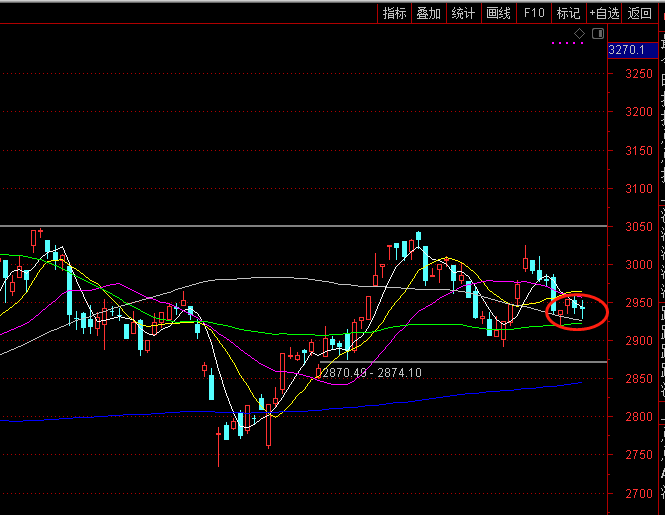Open F10 company info
665x515 pixels.
[534, 13]
